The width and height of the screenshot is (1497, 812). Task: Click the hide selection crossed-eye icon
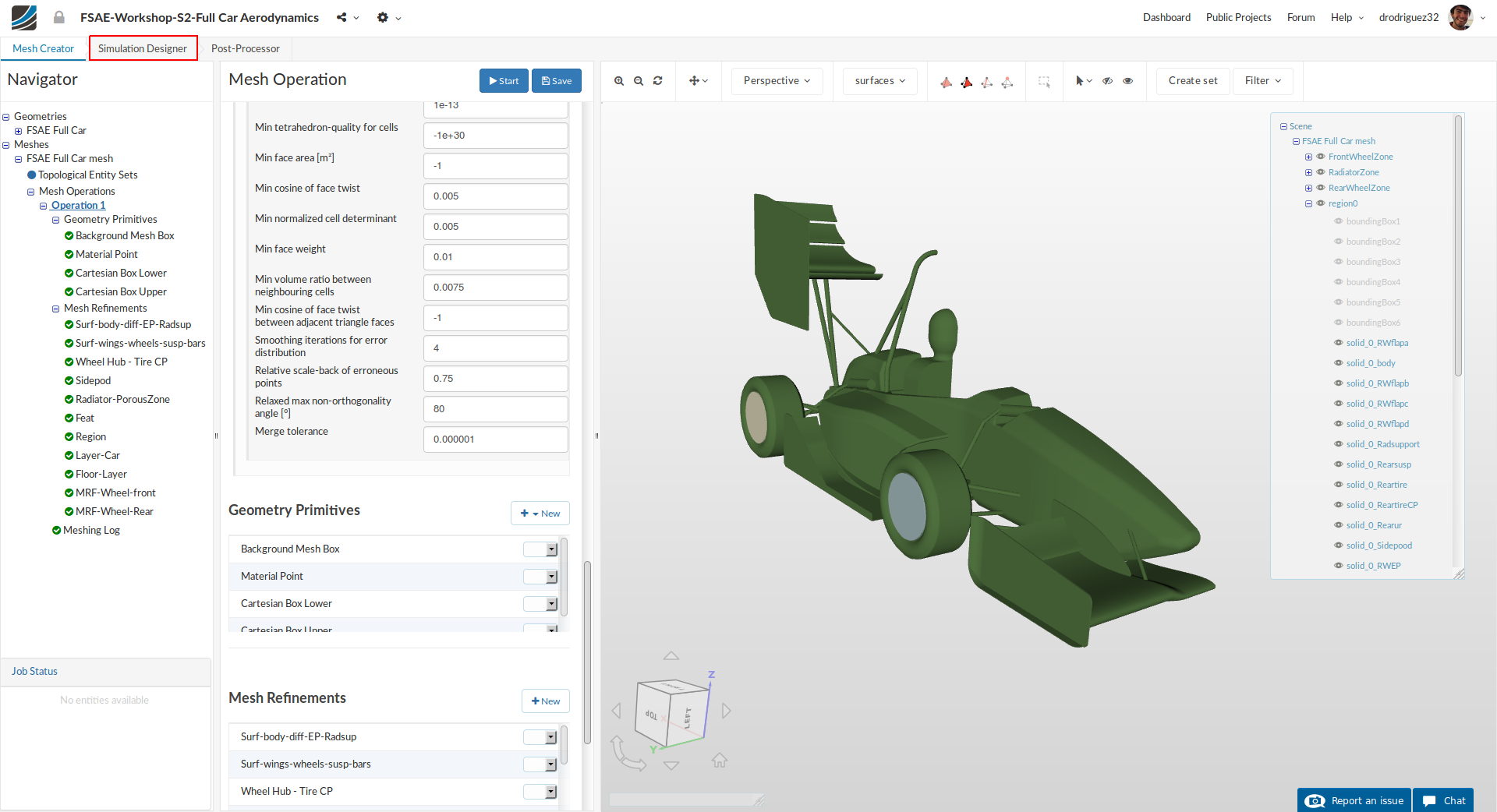coord(1107,81)
